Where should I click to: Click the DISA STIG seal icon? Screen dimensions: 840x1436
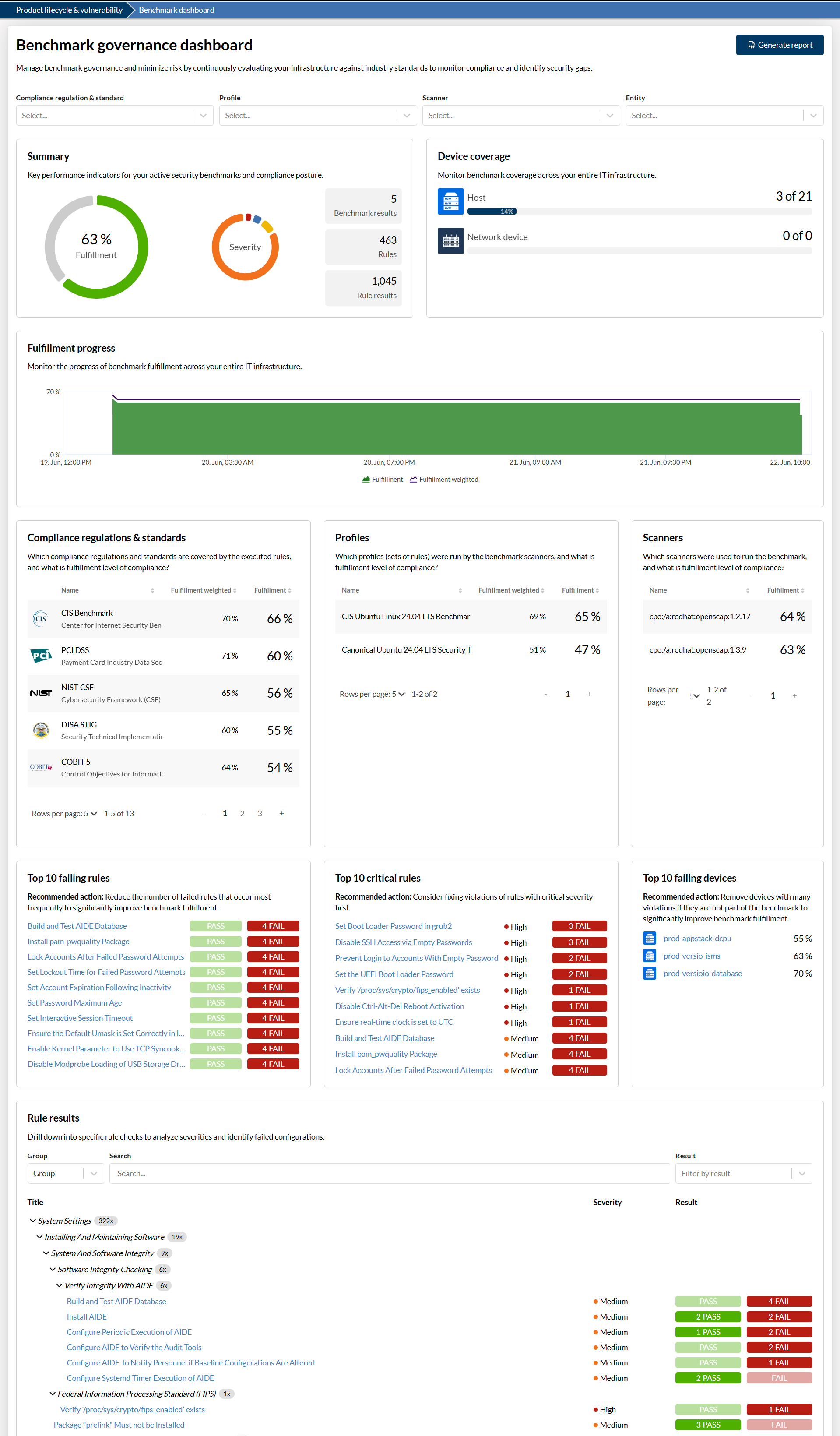click(40, 730)
